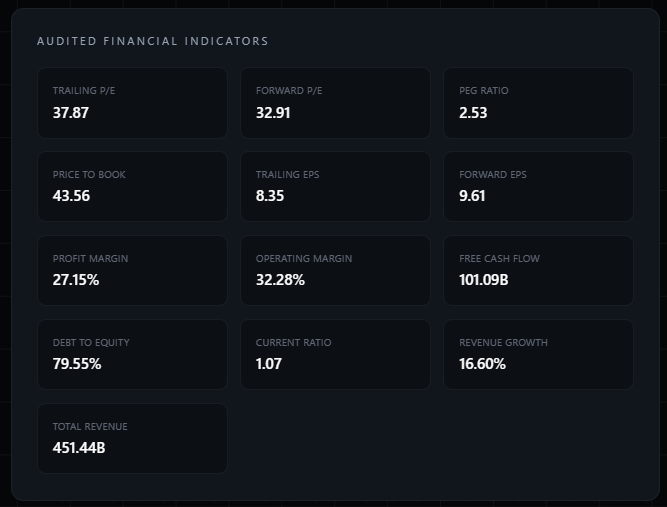Select the Price to Book label

(89, 175)
